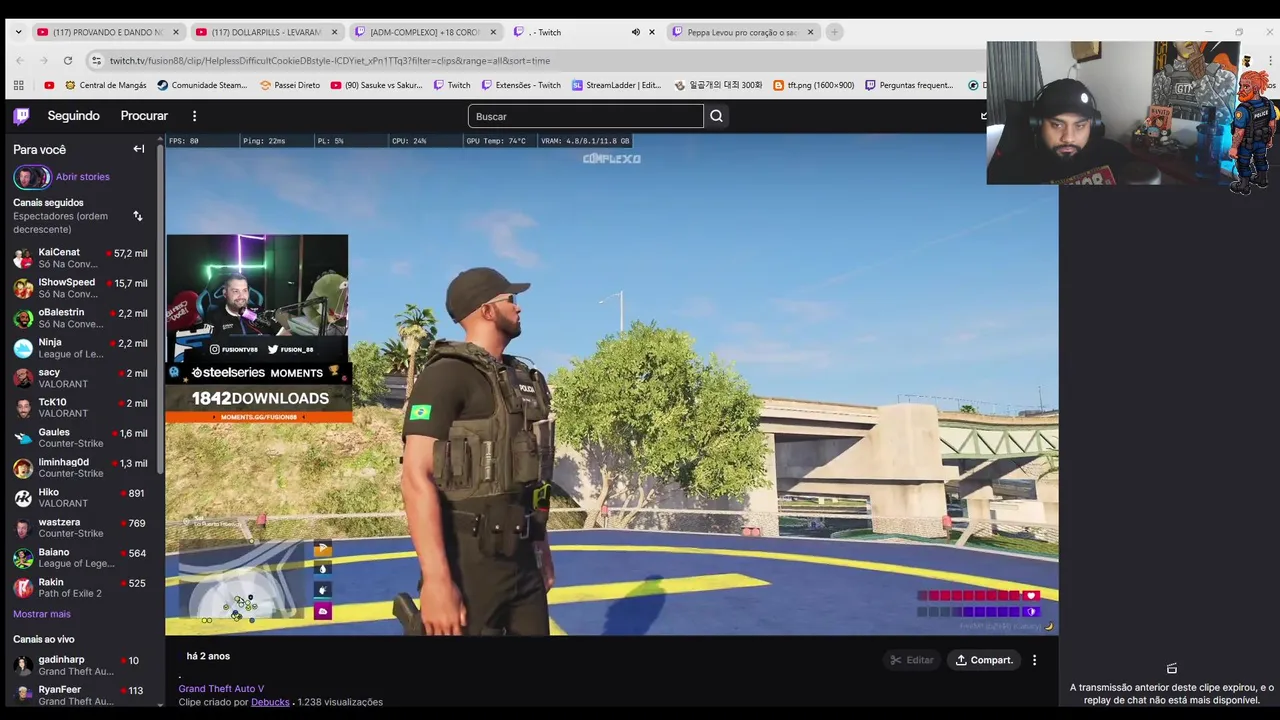This screenshot has height=720, width=1280.
Task: Switch to PROVANDO E DANDO tab
Action: pyautogui.click(x=108, y=32)
